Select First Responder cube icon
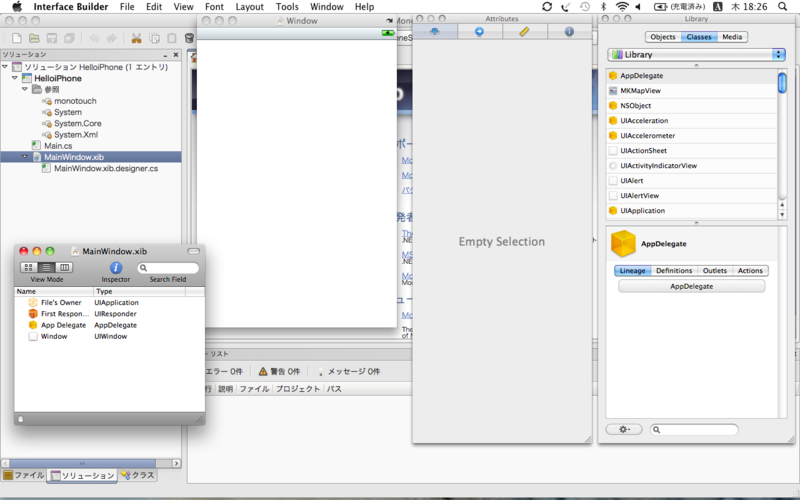 (x=33, y=314)
